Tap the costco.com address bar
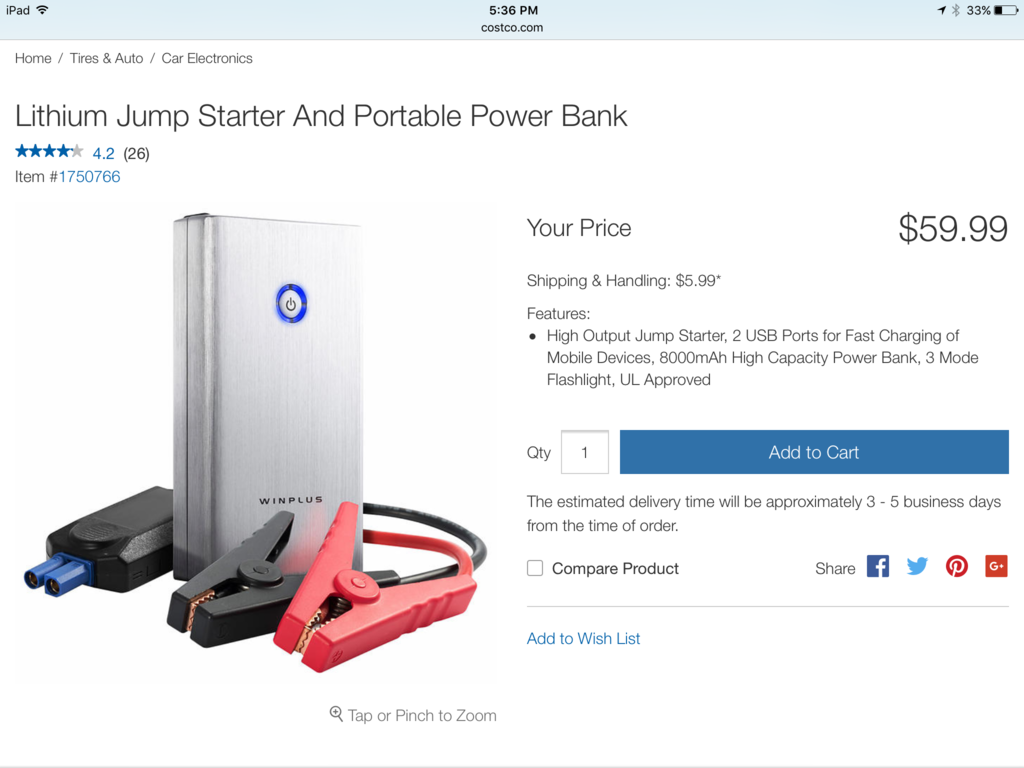The height and width of the screenshot is (768, 1024). click(512, 28)
